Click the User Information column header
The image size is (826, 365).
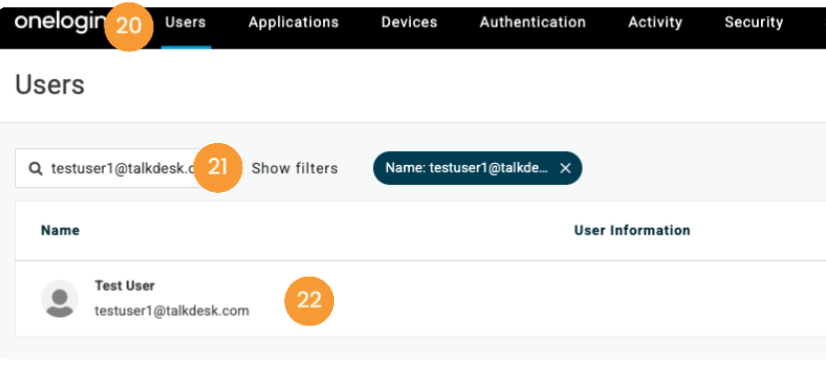coord(632,230)
